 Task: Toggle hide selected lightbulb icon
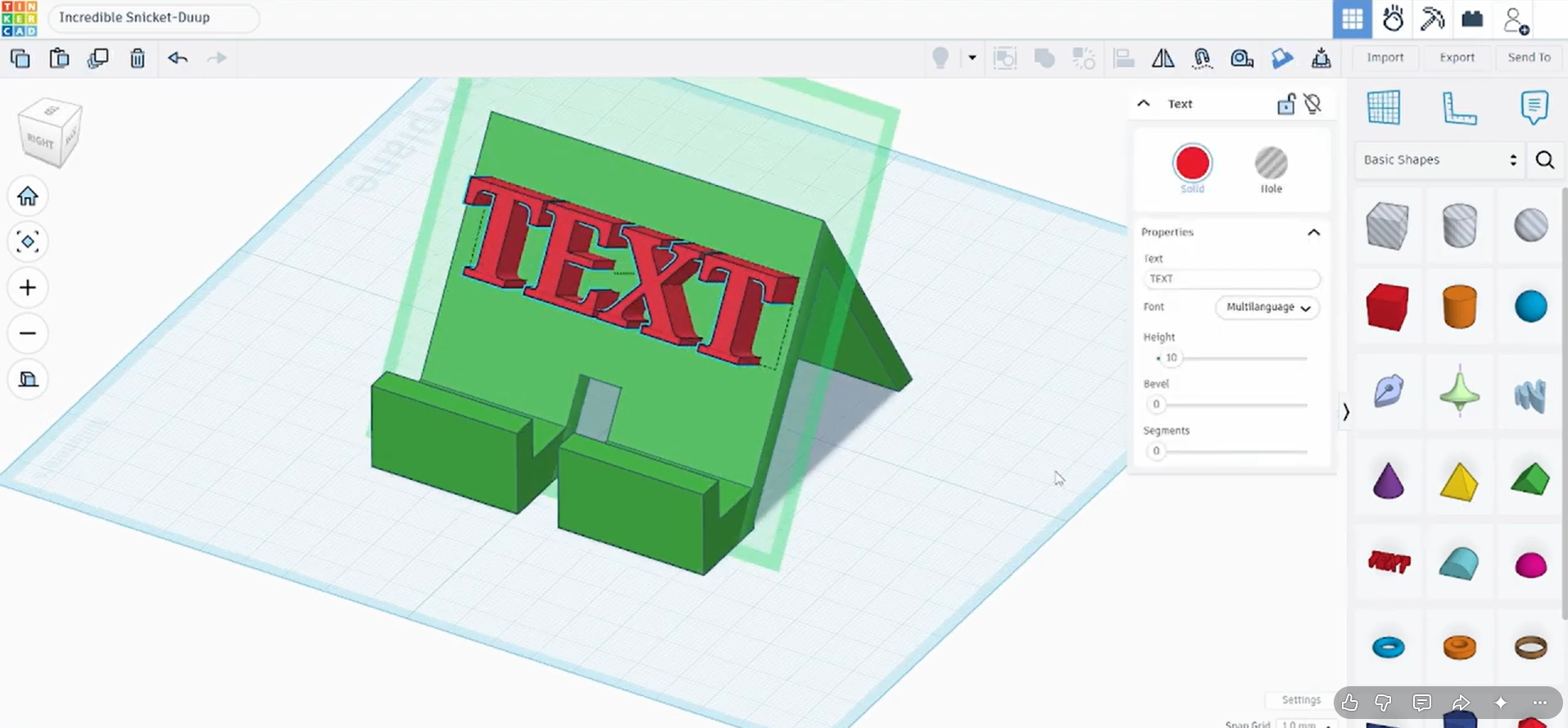(1313, 104)
